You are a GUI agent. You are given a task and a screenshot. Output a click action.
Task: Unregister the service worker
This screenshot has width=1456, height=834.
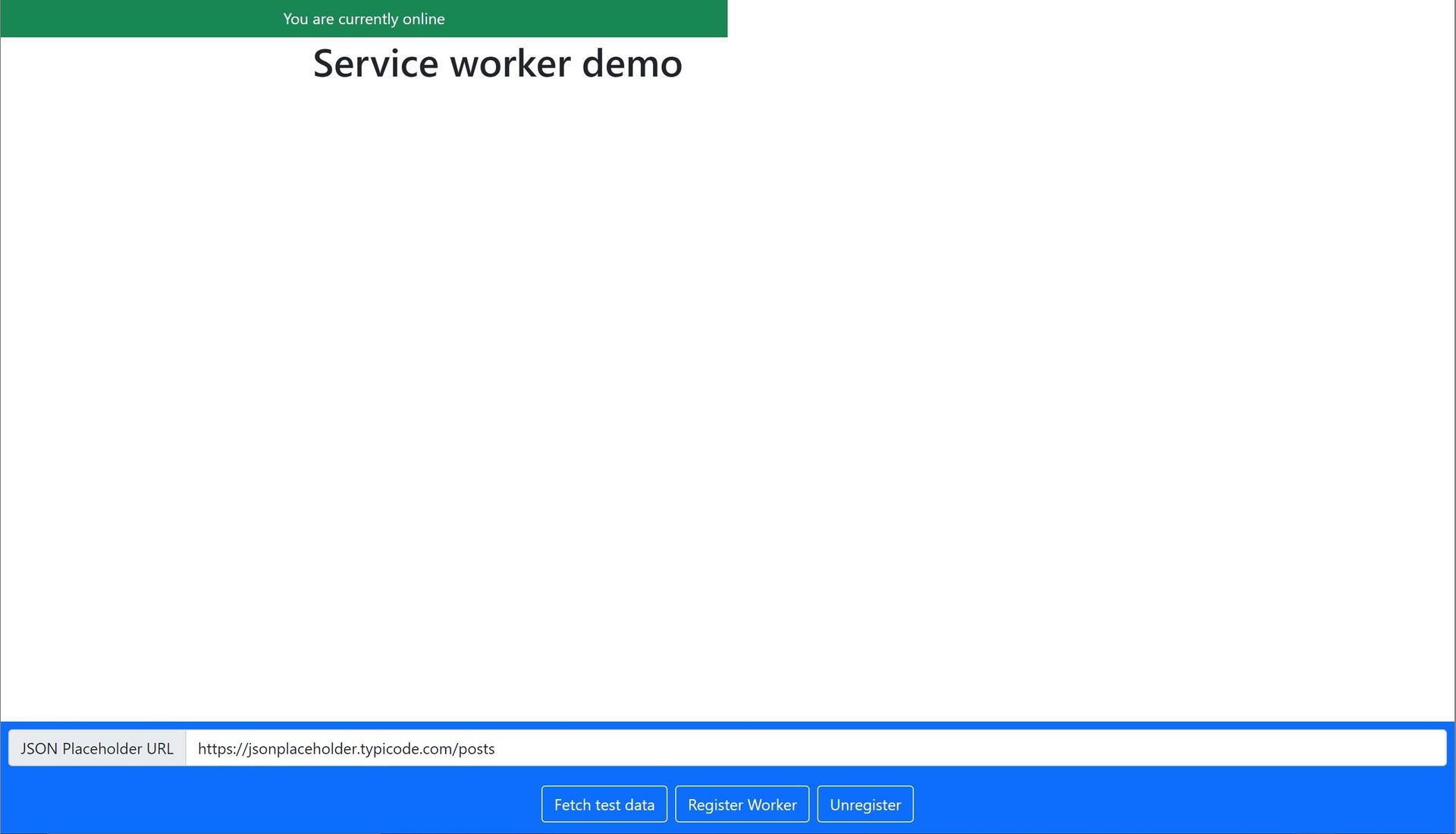point(864,804)
